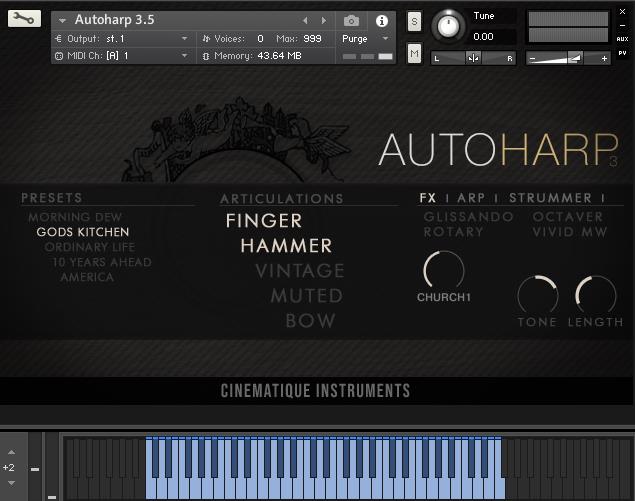Open snapshot view with camera icon
Viewport: 635px width, 501px height.
tap(351, 21)
